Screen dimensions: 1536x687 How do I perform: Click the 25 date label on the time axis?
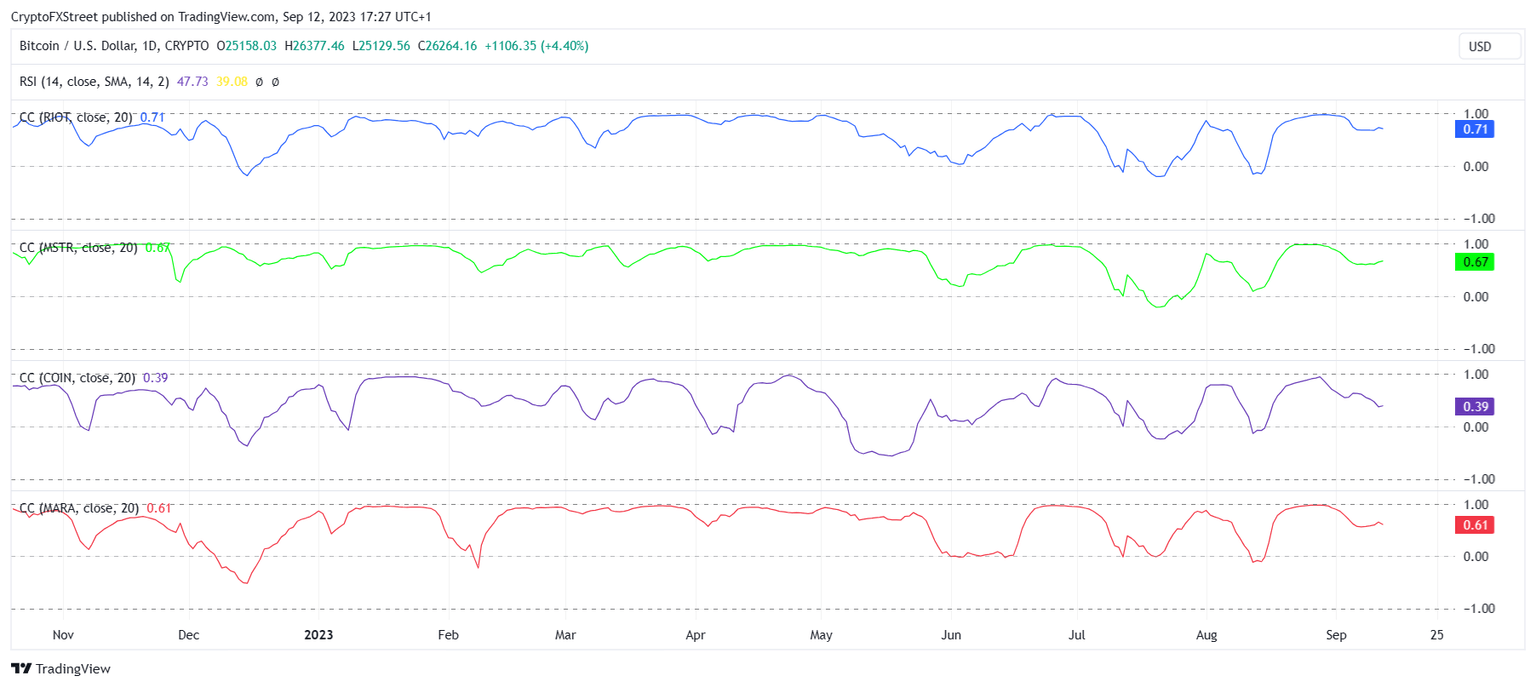(1437, 635)
